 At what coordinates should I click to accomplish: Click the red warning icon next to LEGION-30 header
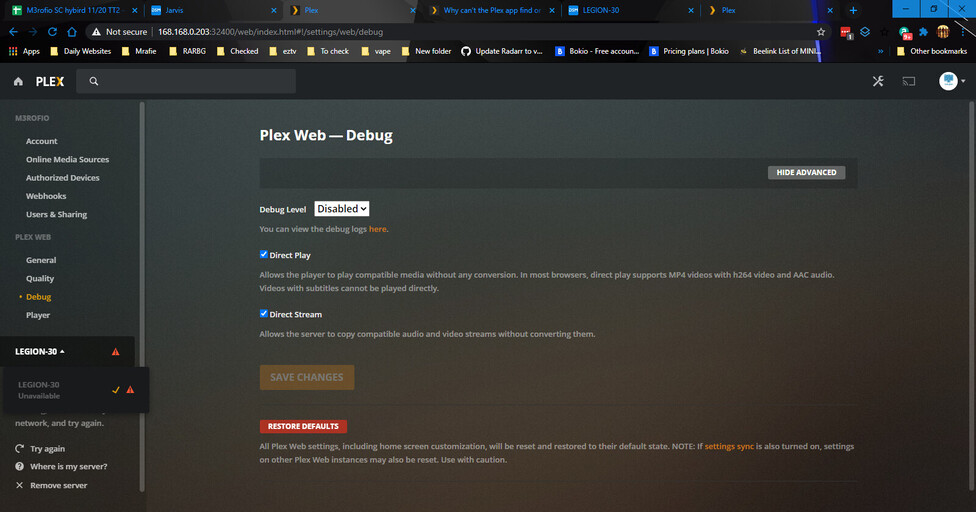point(115,351)
